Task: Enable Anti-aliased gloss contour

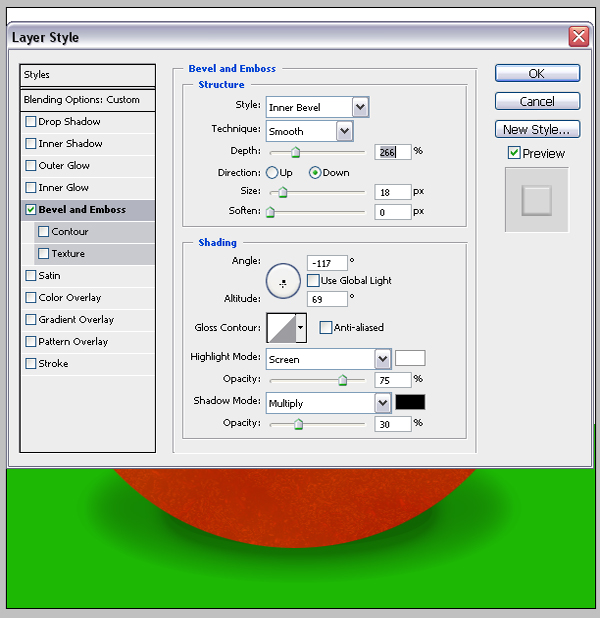Action: (326, 328)
